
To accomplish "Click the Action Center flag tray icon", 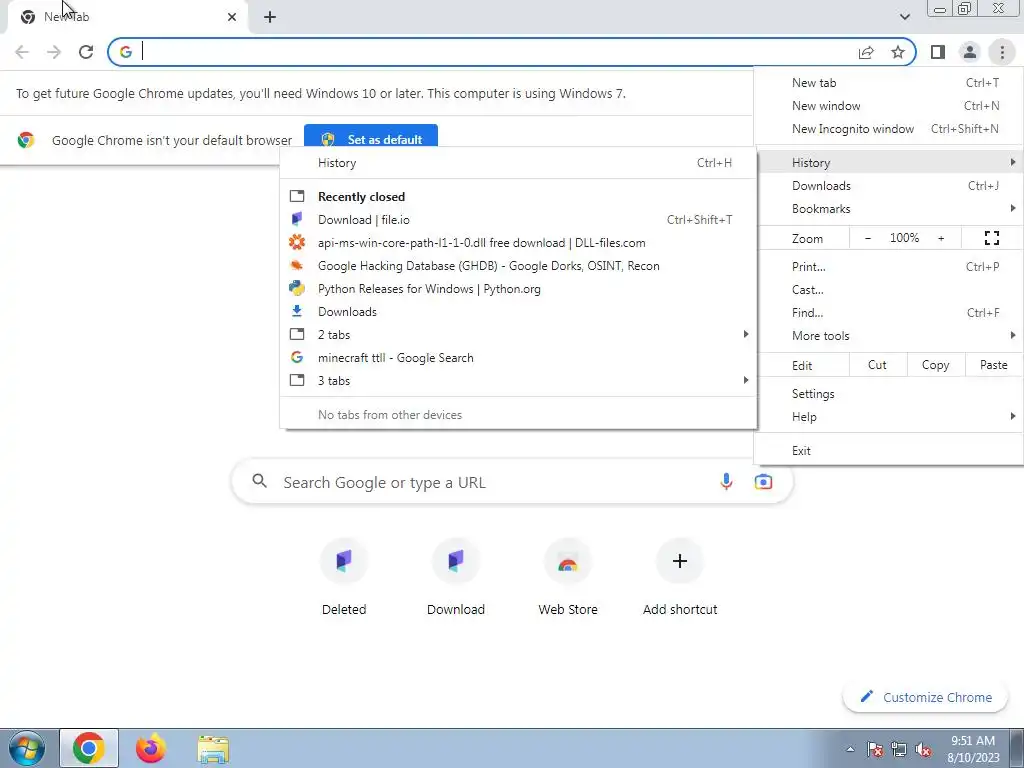I will 875,749.
